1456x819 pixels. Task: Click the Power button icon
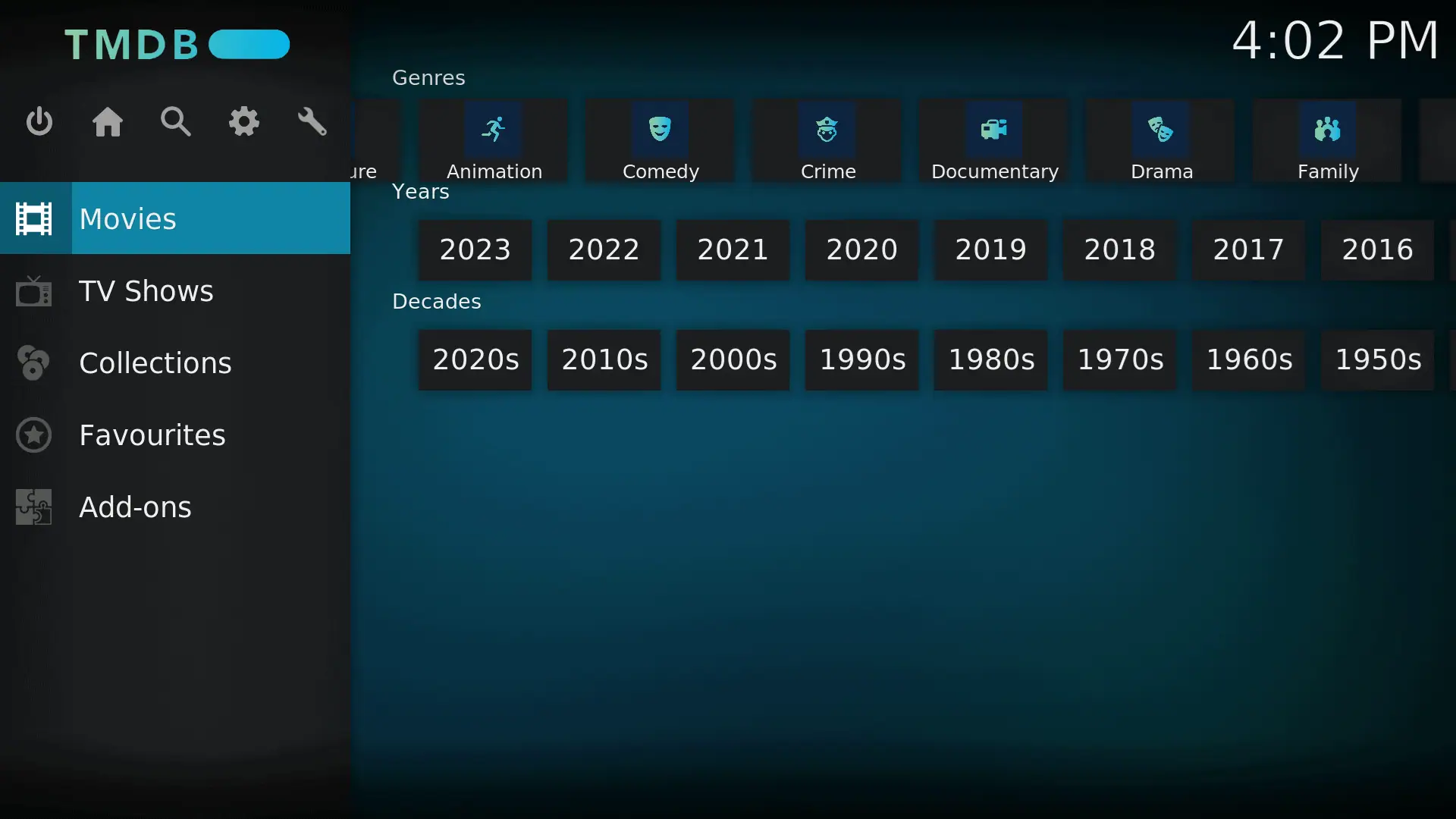pos(40,122)
